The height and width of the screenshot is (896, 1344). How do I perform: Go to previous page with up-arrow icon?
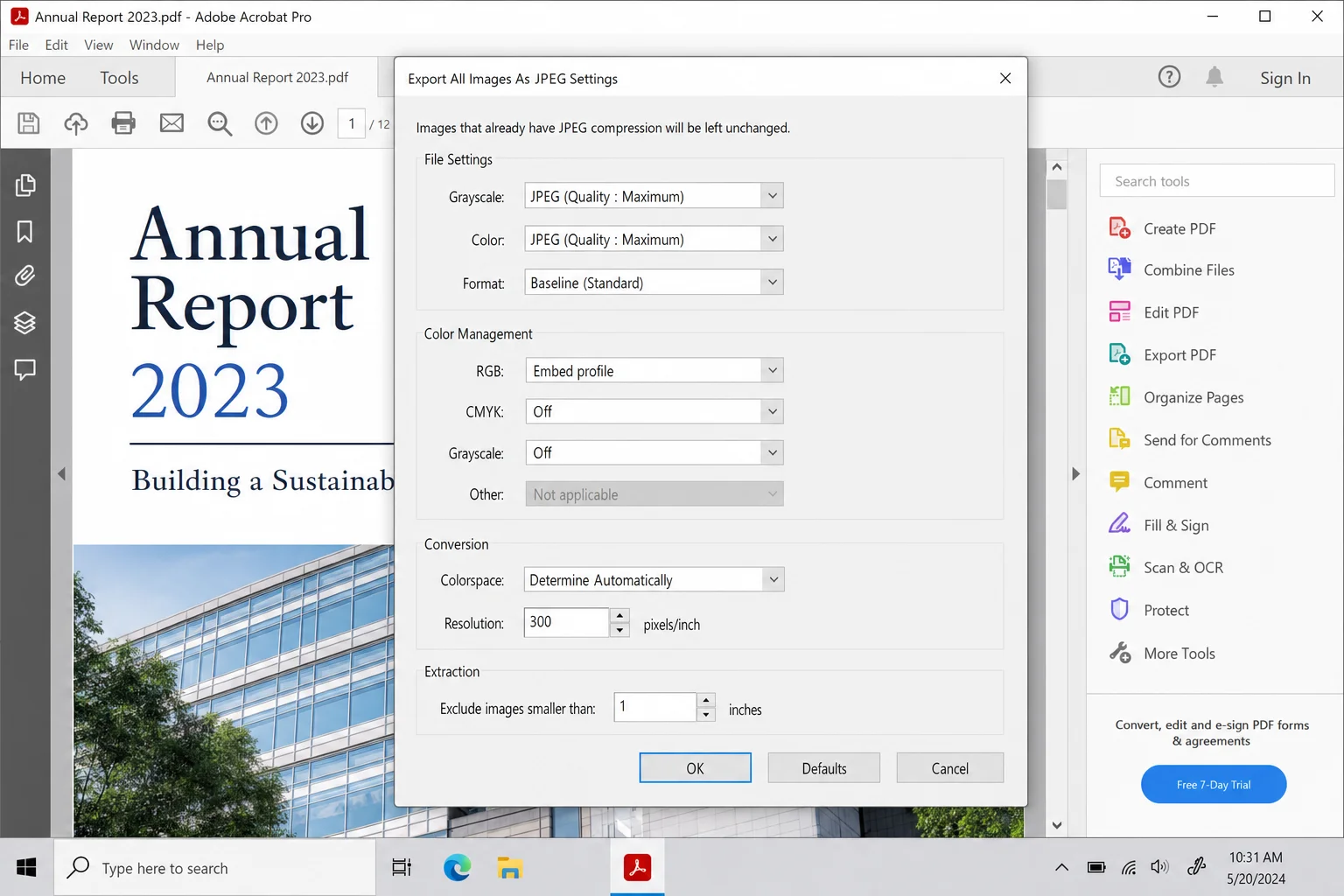point(266,123)
